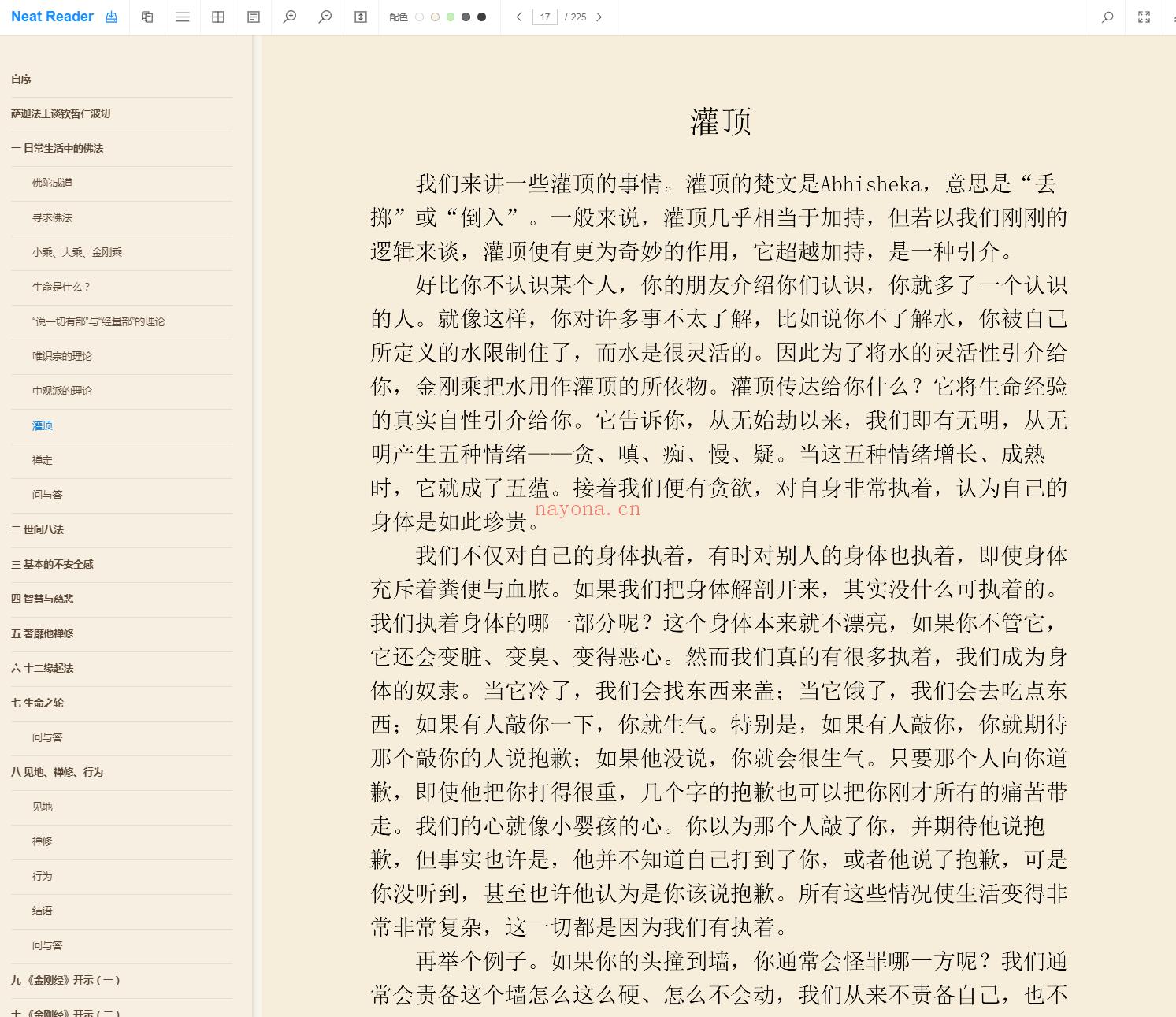
Task: Open 问与答 below 结语
Action: 47,945
